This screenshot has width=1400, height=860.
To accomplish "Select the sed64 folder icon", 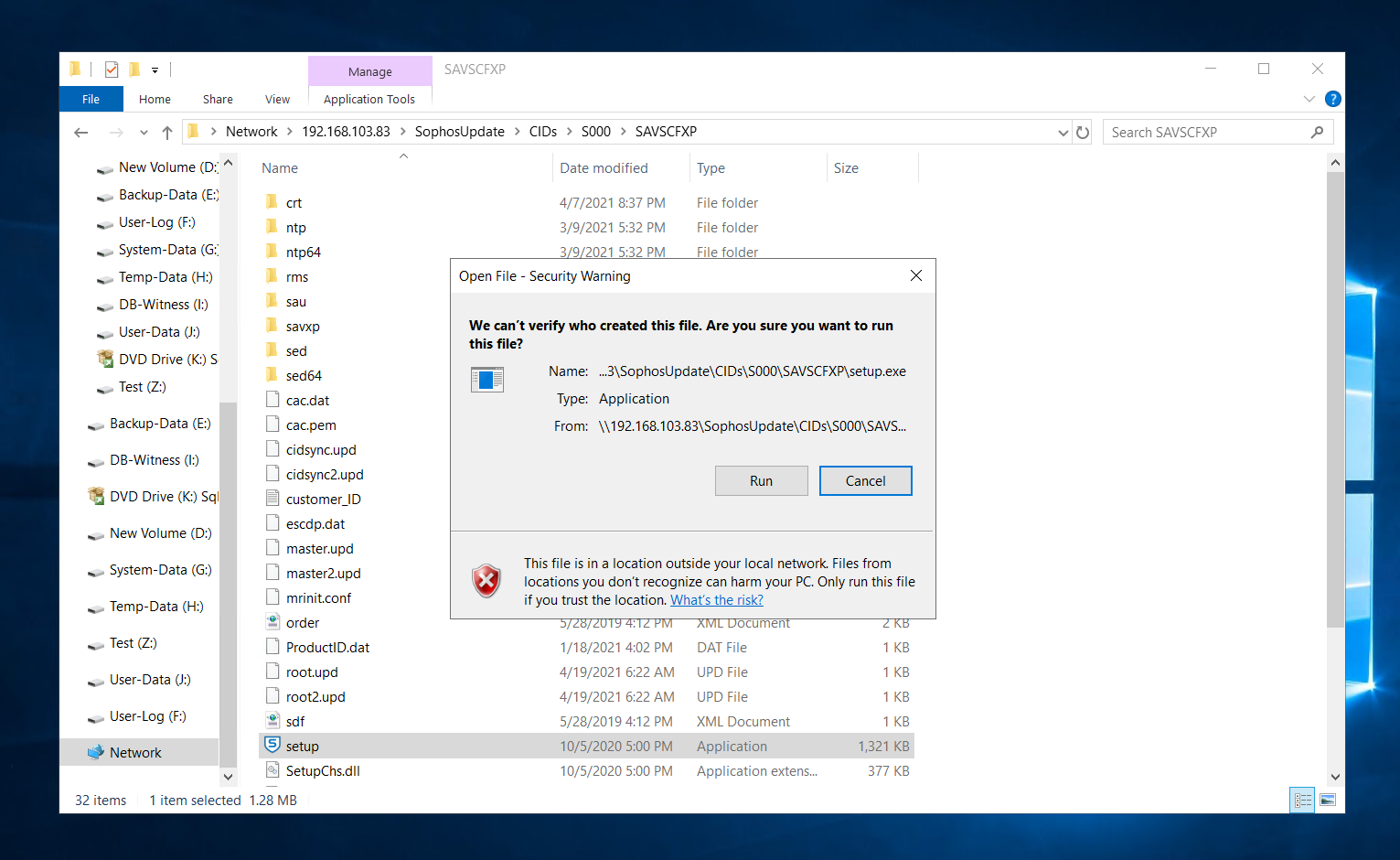I will tap(272, 375).
